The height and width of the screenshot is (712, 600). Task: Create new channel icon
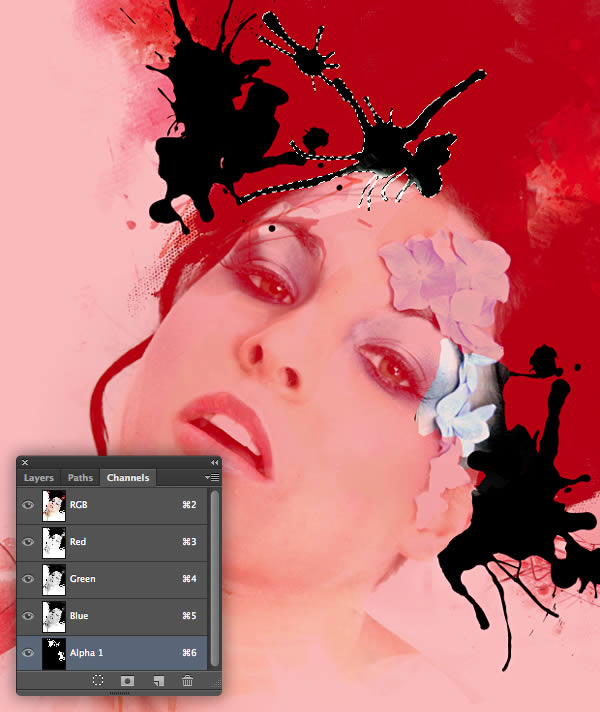[x=158, y=681]
